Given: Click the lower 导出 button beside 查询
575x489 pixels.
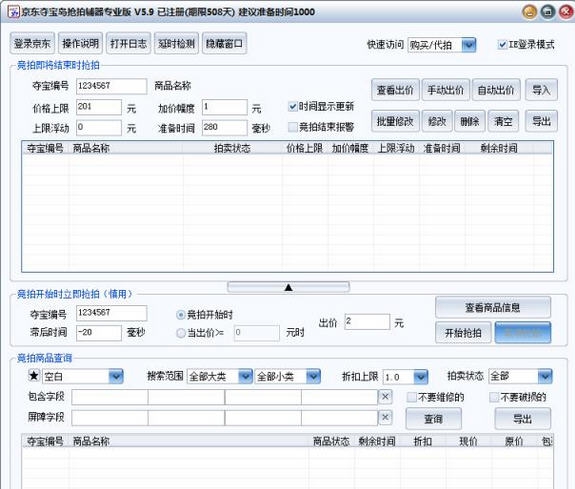Looking at the screenshot, I should click(523, 419).
